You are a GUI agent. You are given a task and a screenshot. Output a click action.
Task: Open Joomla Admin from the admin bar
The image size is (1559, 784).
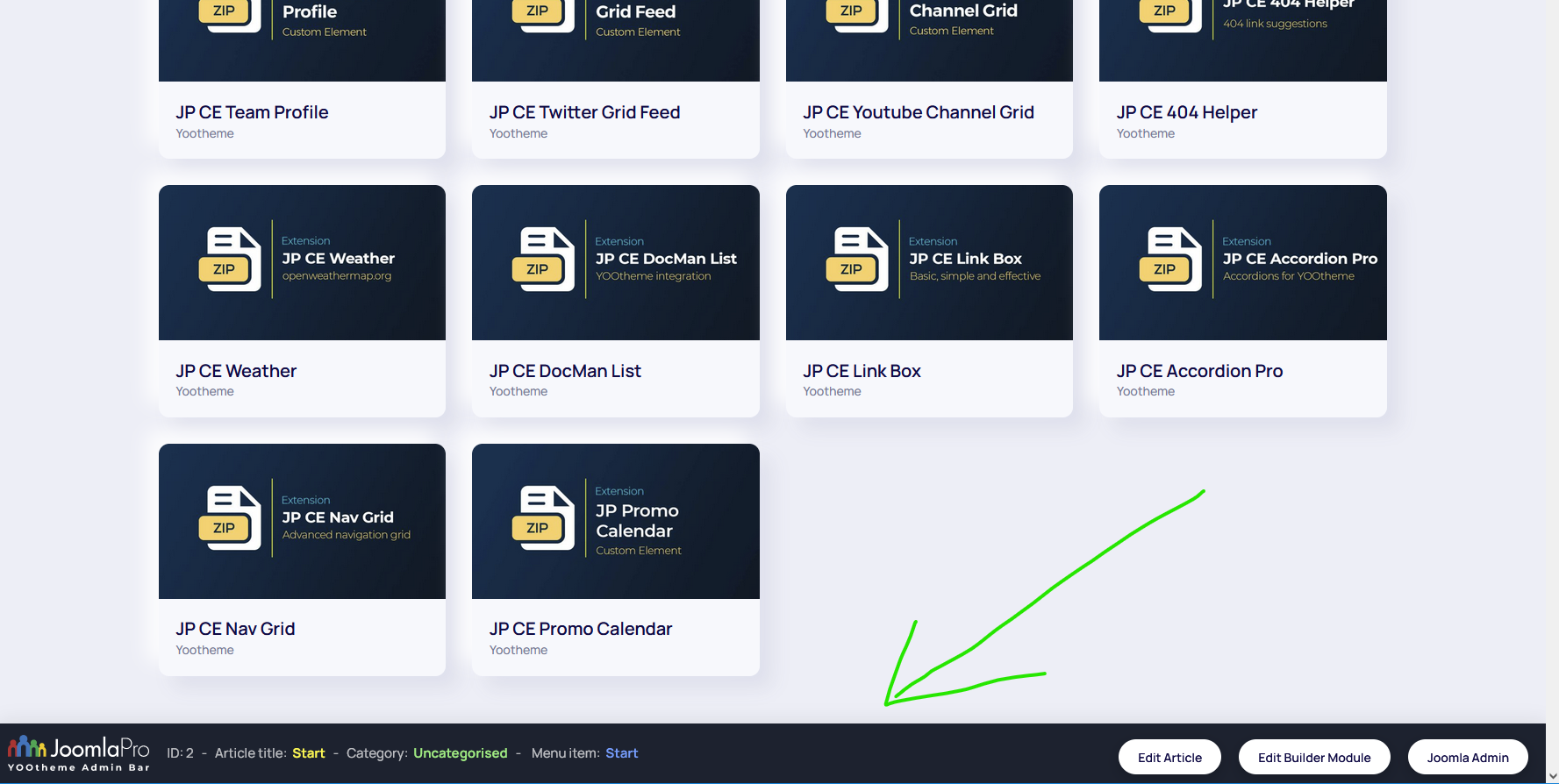click(1468, 758)
